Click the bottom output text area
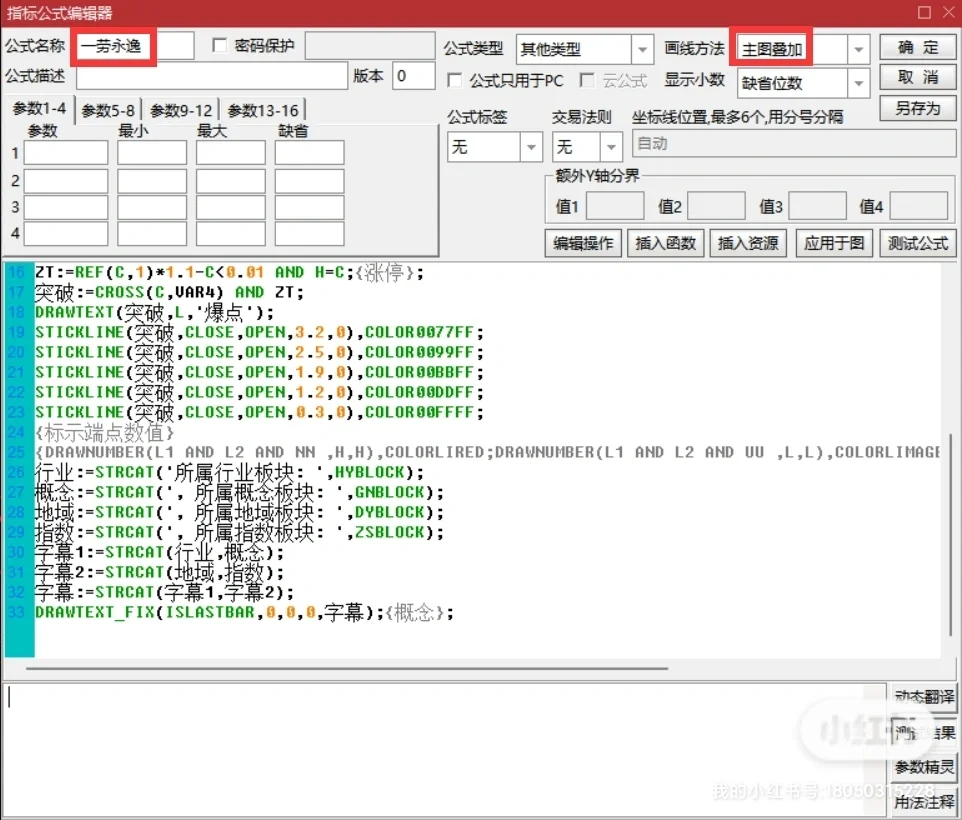 (445, 748)
